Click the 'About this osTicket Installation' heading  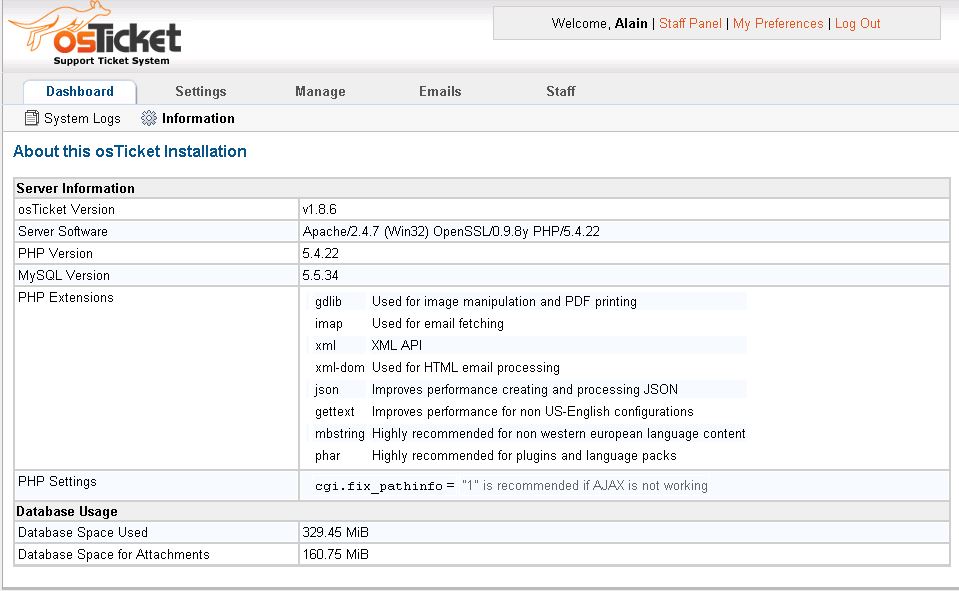pyautogui.click(x=130, y=151)
